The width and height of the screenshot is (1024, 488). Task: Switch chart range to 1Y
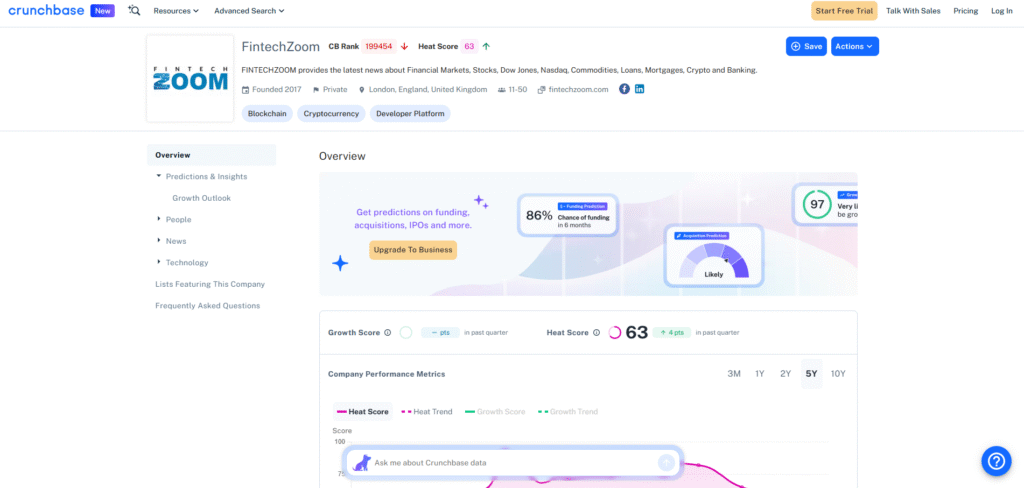click(x=760, y=374)
